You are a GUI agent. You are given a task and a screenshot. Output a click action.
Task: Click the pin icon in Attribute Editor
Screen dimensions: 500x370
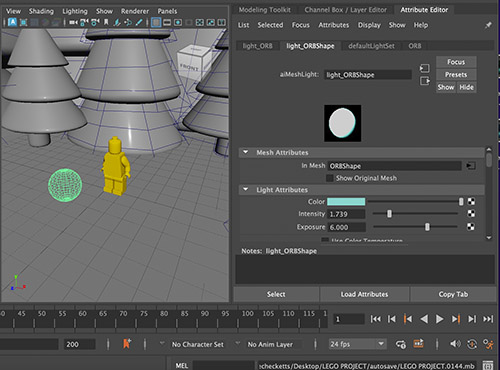488,25
